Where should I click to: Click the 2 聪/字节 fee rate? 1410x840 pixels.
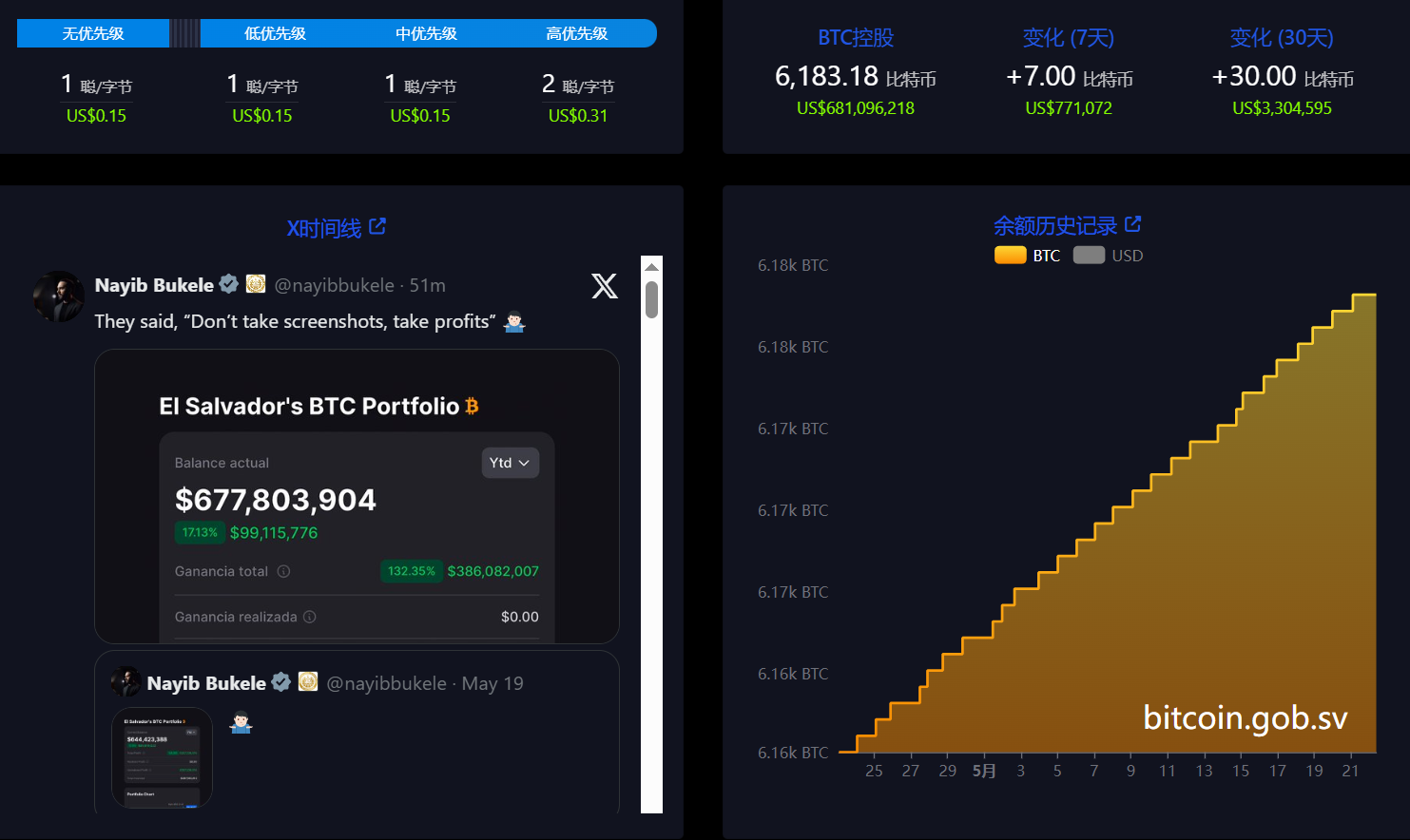point(578,85)
